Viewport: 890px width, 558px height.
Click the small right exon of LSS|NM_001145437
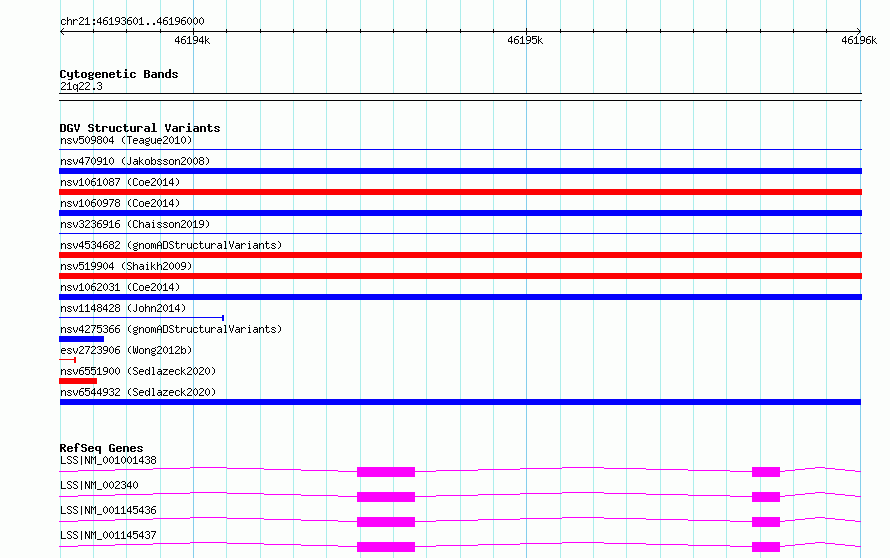click(x=766, y=547)
